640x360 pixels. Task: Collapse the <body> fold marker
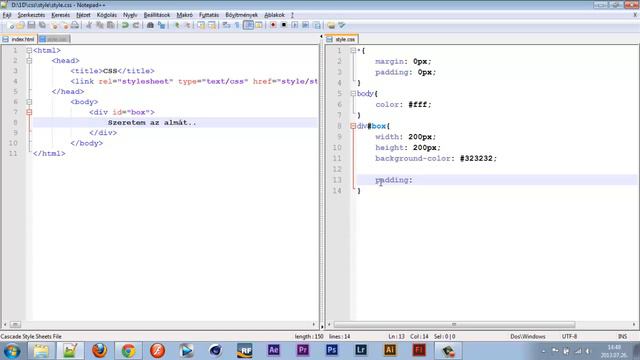[29, 102]
